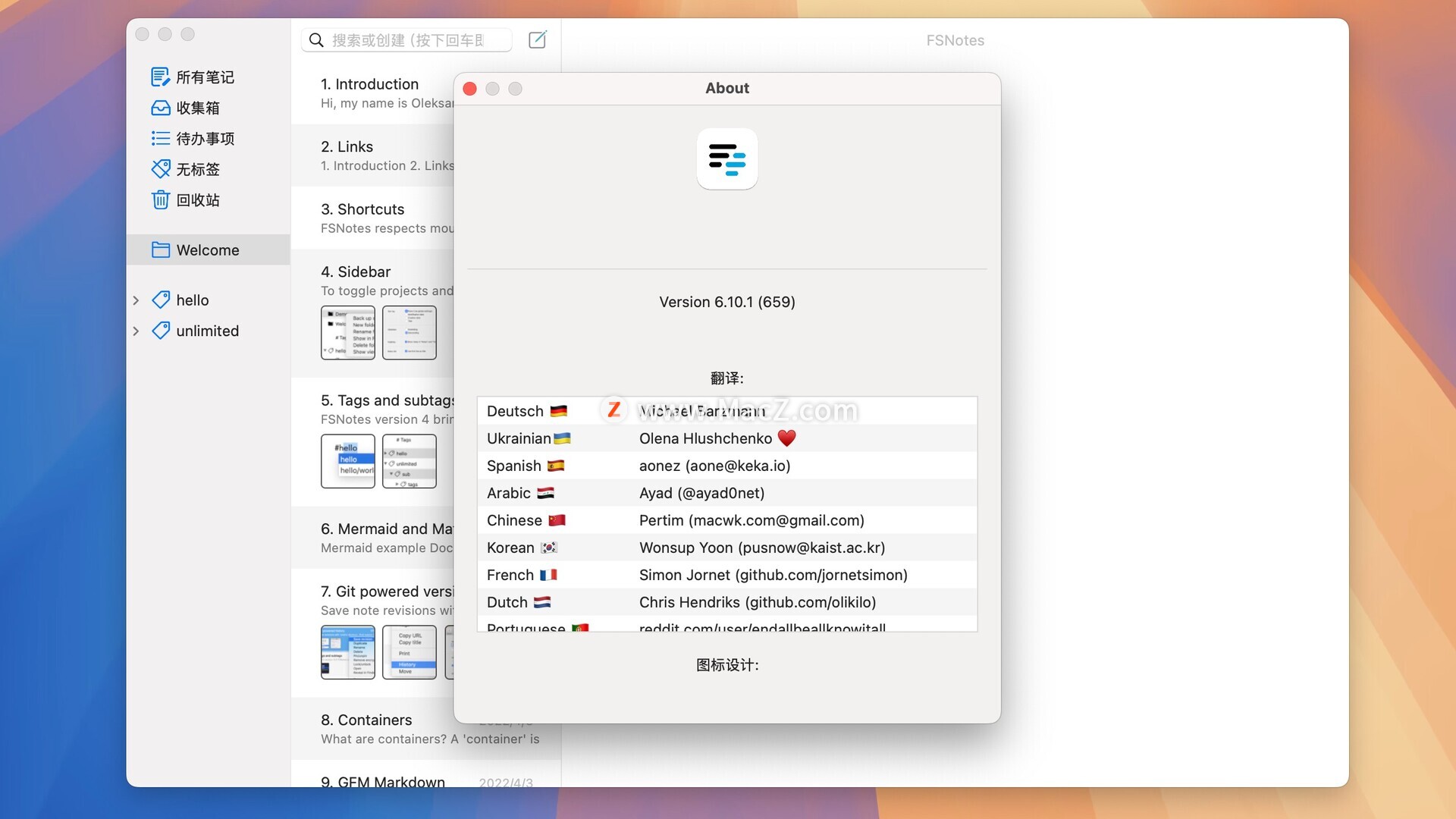Select the Welcome folder label
The image size is (1456, 819).
208,250
